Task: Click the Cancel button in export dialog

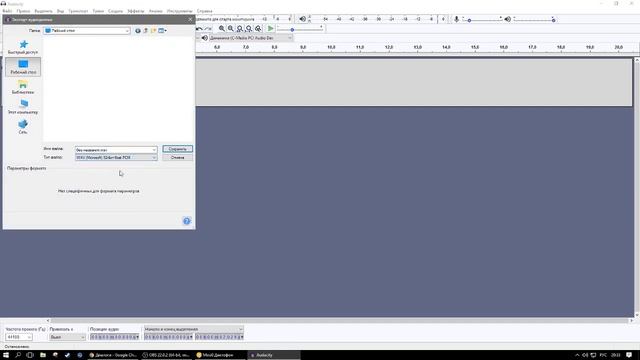Action: pos(178,158)
